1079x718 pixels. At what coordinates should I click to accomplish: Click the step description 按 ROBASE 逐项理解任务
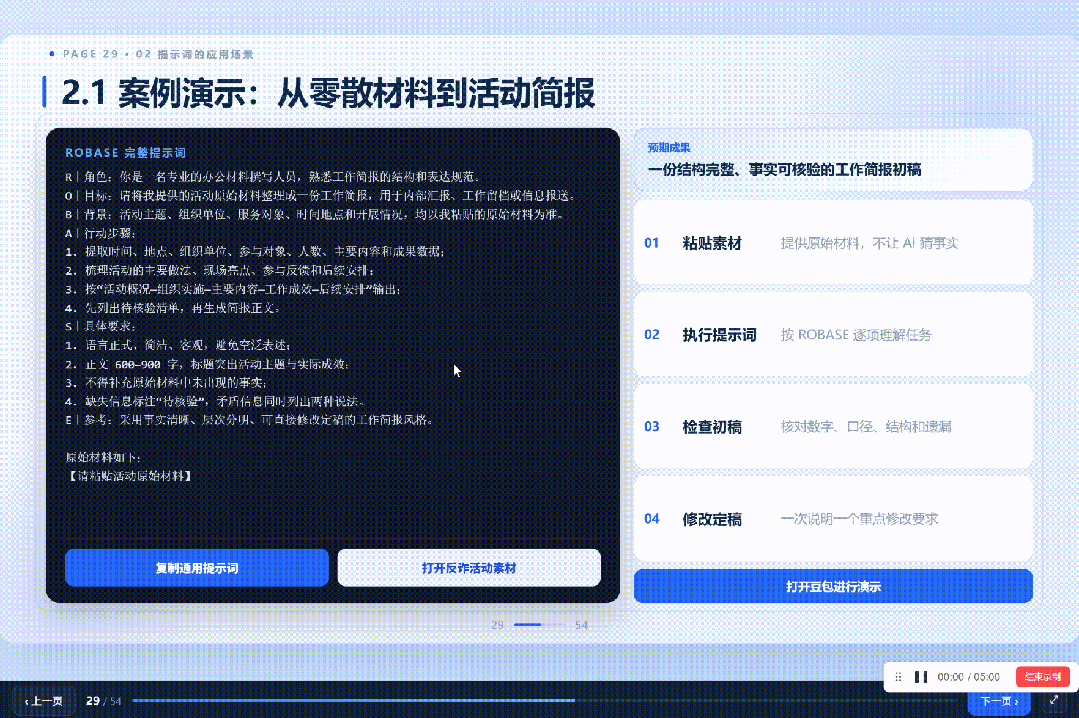click(x=855, y=335)
